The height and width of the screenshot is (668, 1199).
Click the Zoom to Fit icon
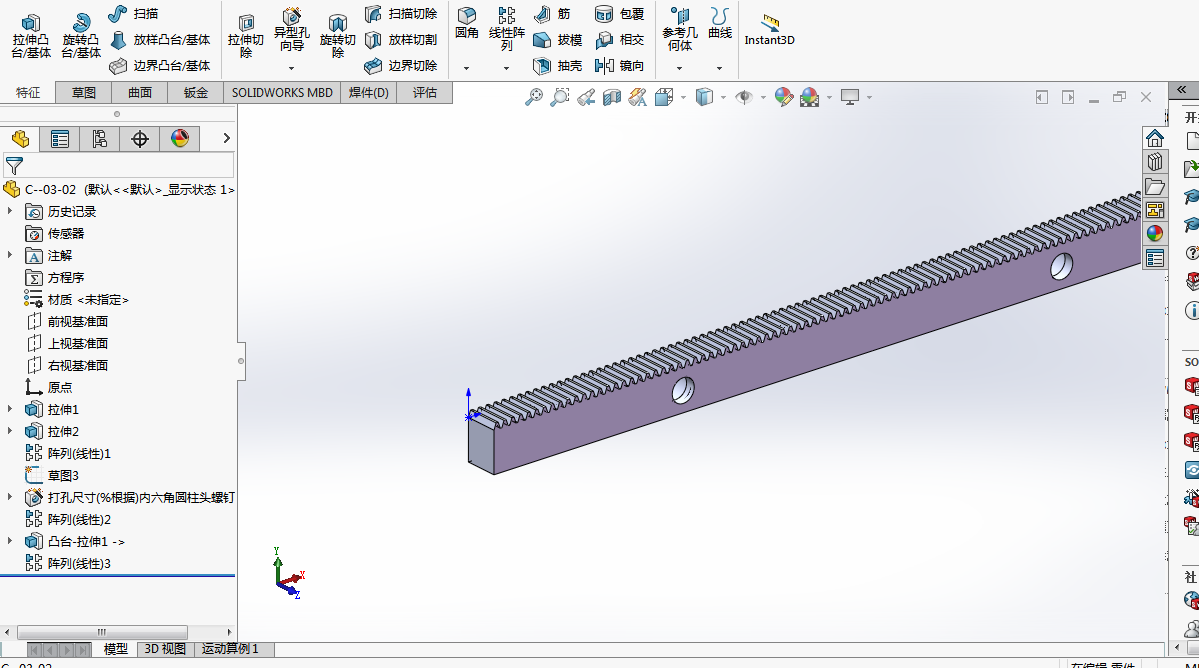534,97
